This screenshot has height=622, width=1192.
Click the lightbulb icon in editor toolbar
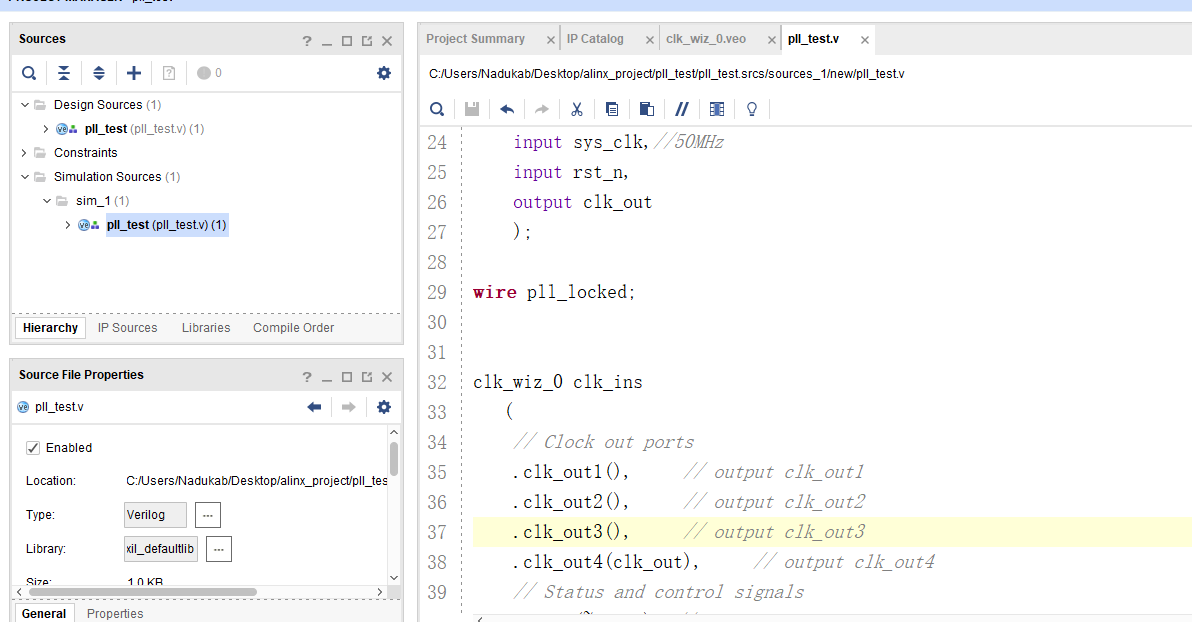pos(751,108)
